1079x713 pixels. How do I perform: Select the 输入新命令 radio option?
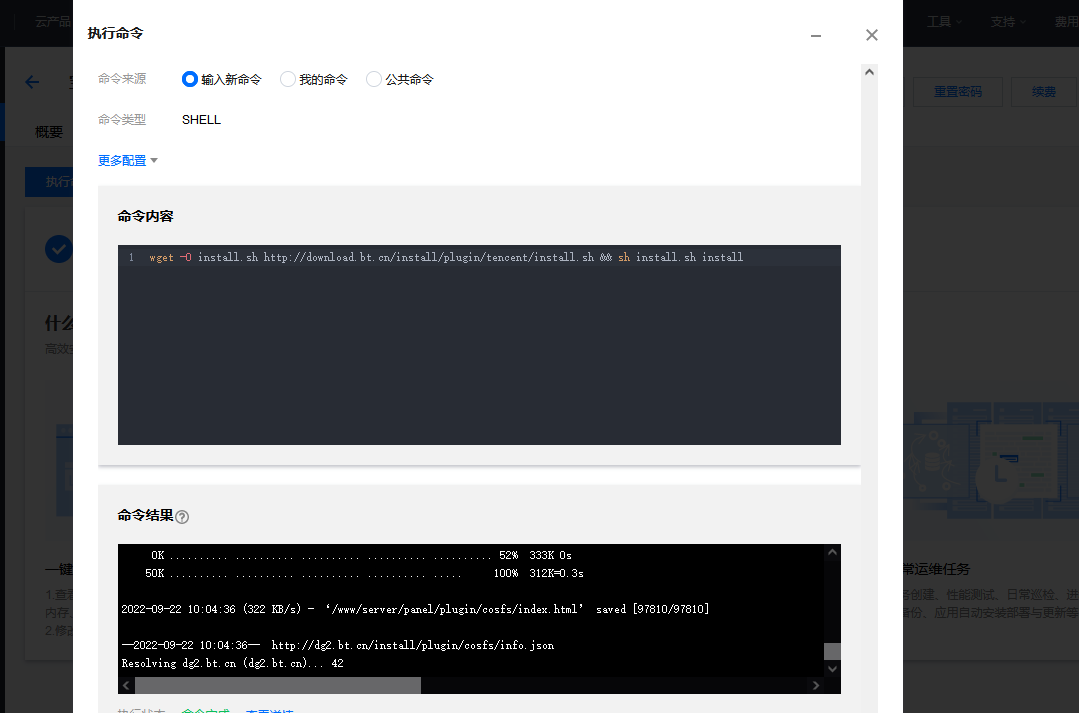point(190,79)
